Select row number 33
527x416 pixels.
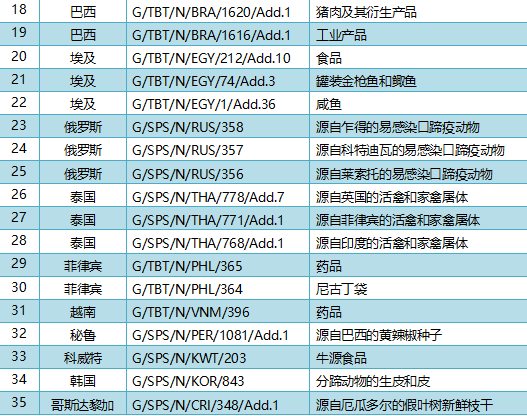coord(19,356)
